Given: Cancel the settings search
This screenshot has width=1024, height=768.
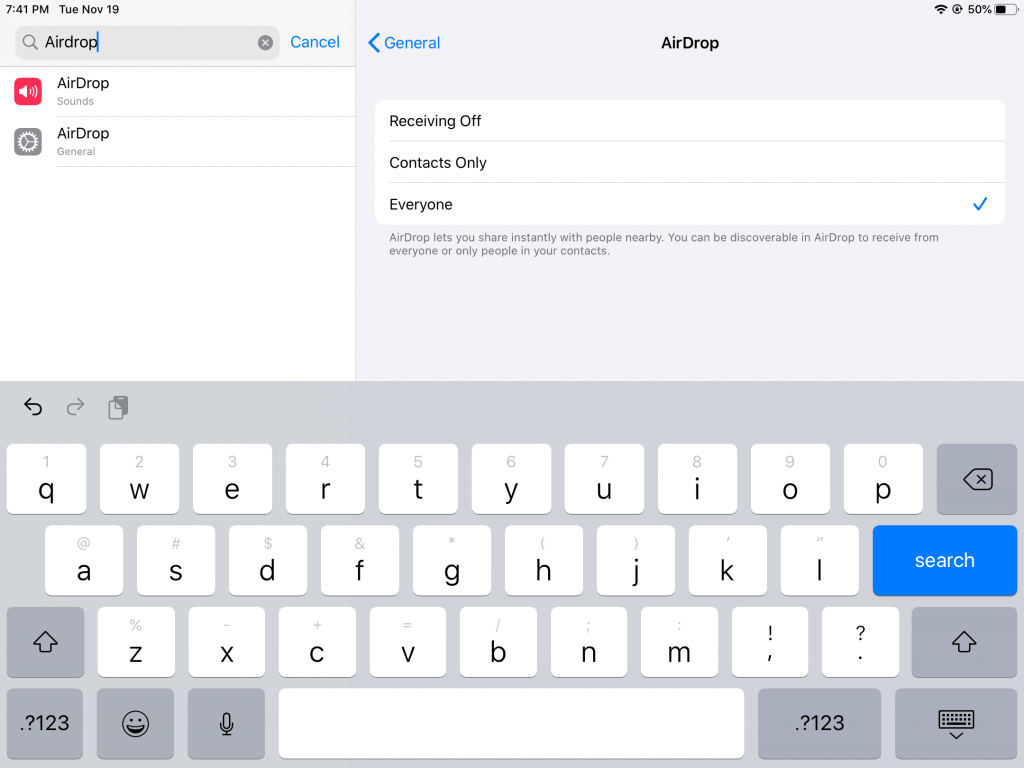Looking at the screenshot, I should click(x=315, y=42).
